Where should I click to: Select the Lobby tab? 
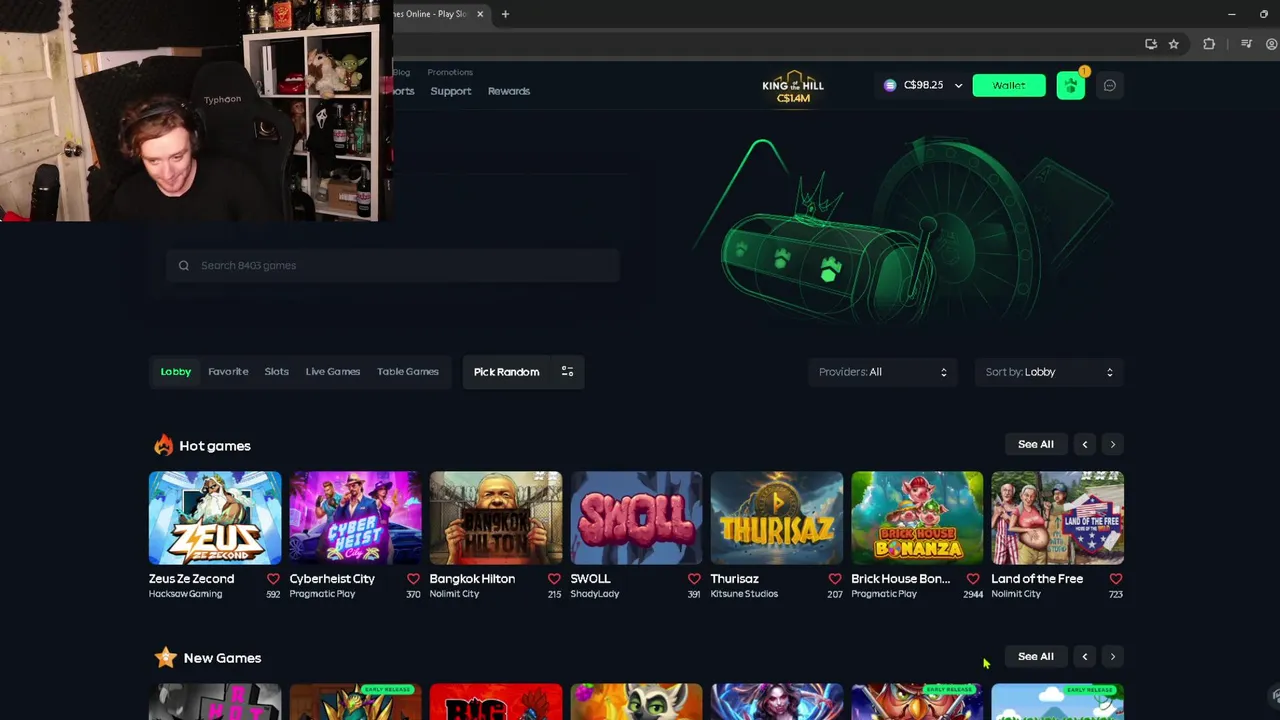click(176, 372)
